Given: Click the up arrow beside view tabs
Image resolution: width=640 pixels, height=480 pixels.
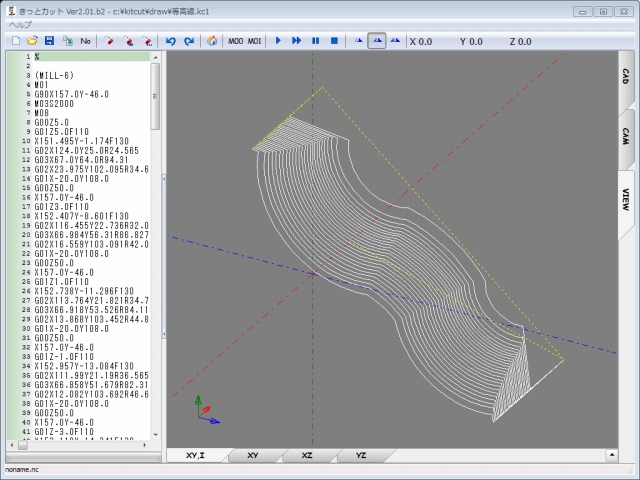Looking at the screenshot, I should click(x=611, y=455).
